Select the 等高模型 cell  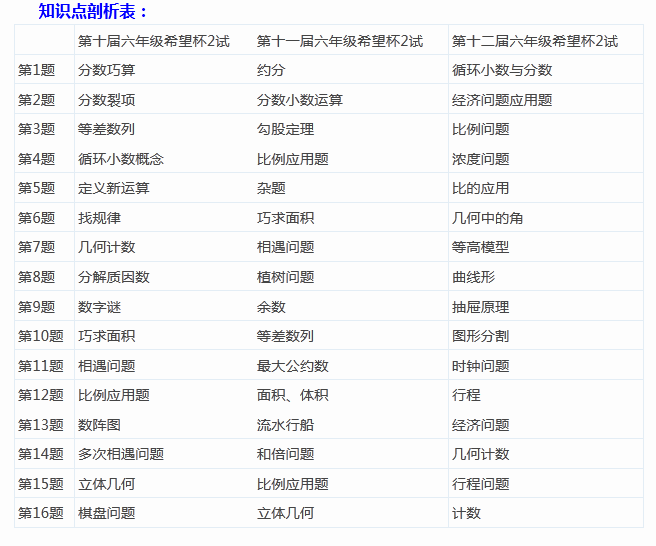480,247
